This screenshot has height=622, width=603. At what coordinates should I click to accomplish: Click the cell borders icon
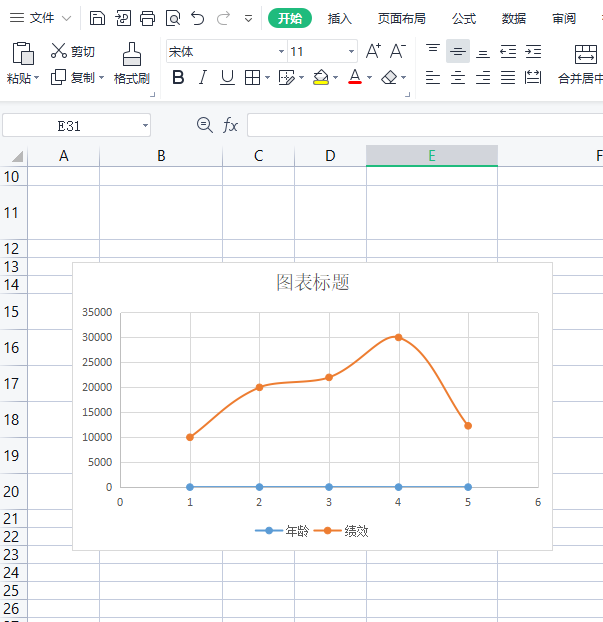(252, 77)
